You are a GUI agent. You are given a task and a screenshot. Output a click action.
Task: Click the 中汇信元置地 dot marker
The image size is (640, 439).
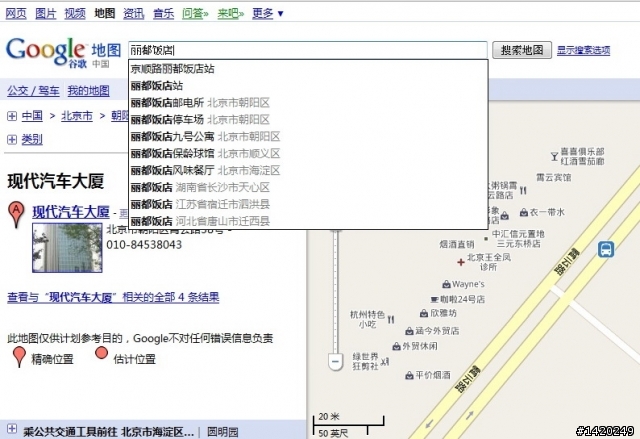tap(486, 238)
